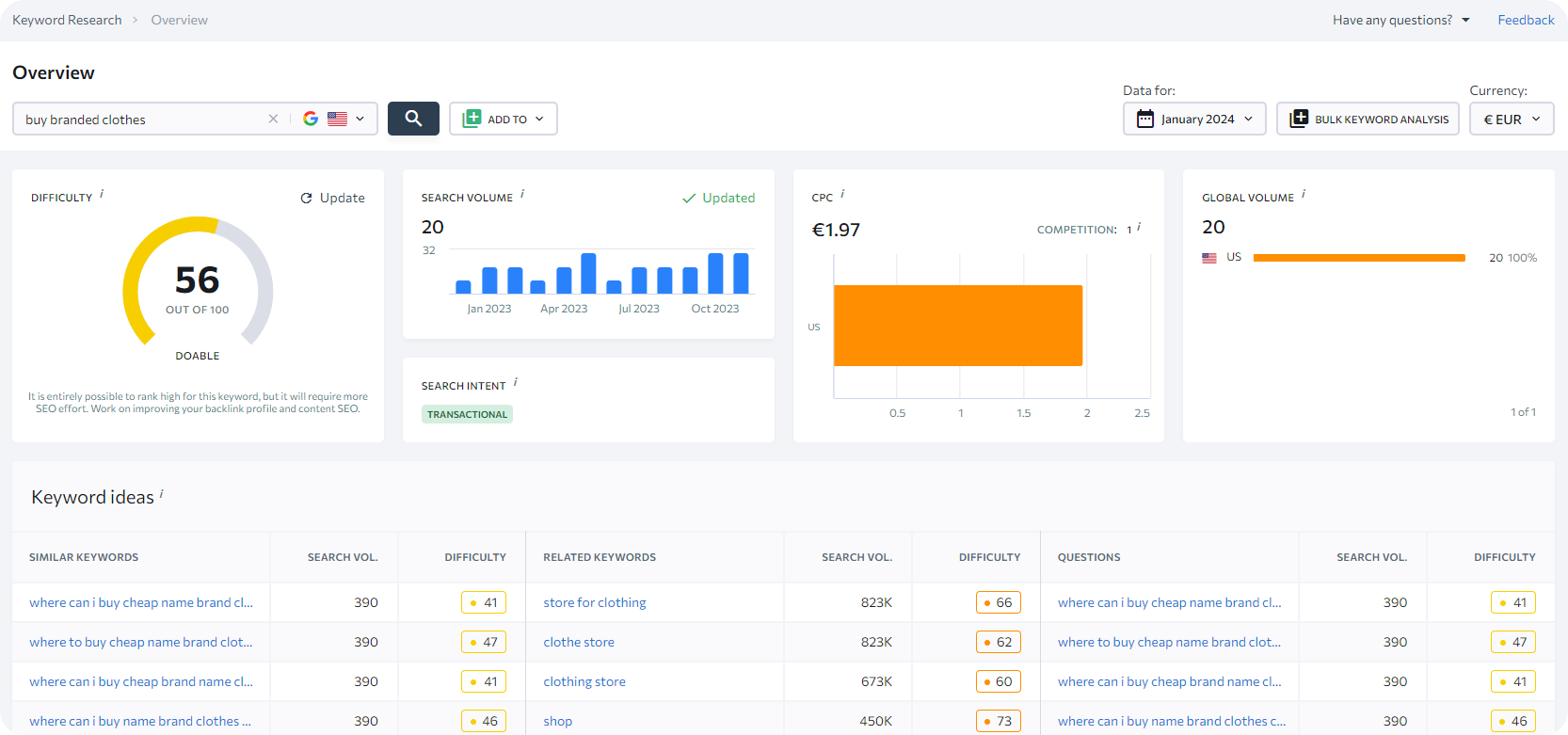The image size is (1568, 735).
Task: Clear the keyword with the X icon
Action: pyautogui.click(x=273, y=119)
